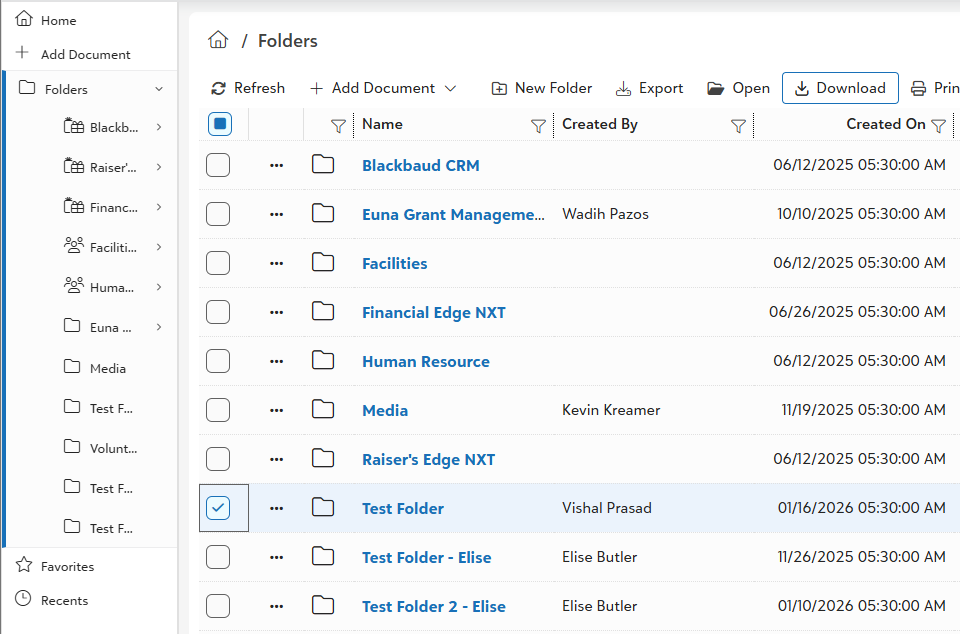The image size is (960, 634).
Task: Toggle the select-all header checkbox
Action: (x=220, y=124)
